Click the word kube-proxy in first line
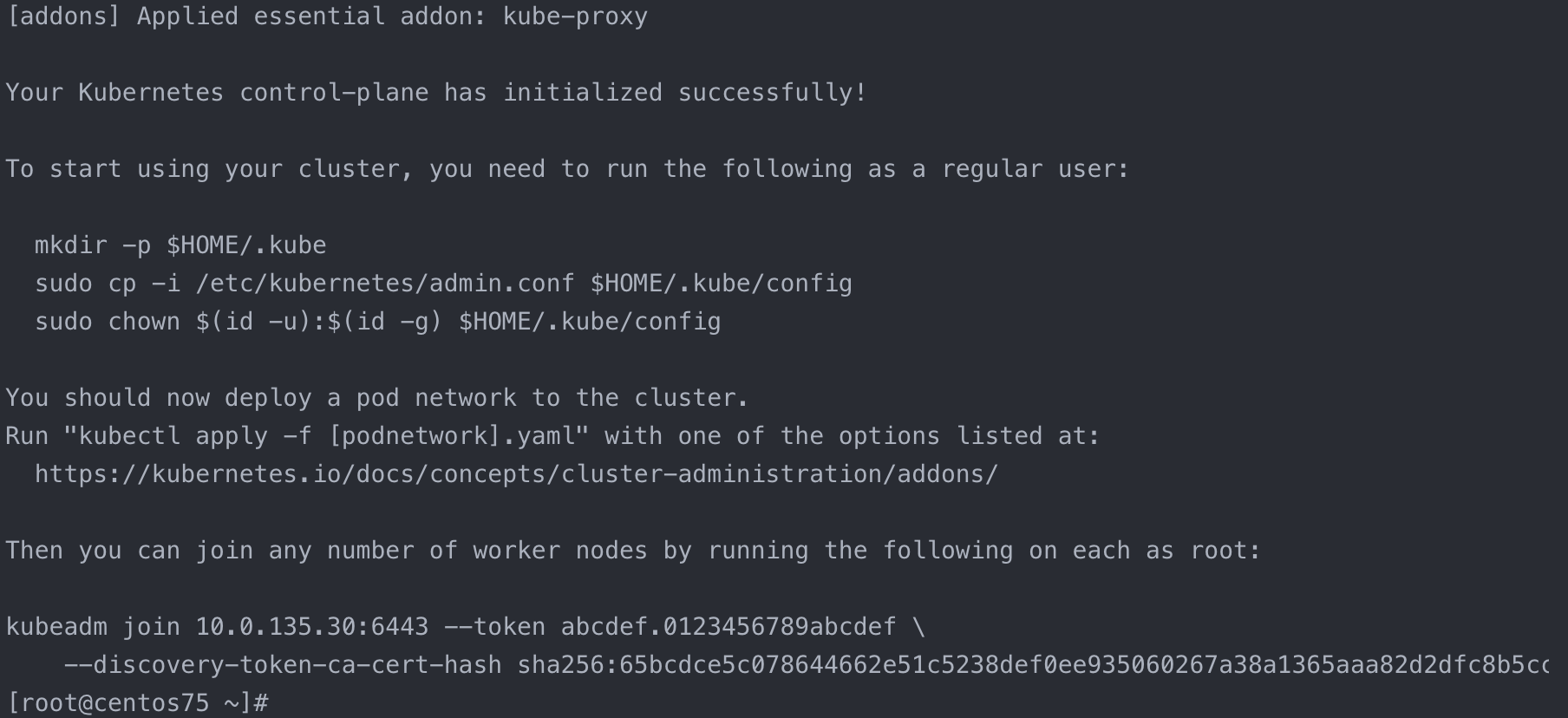The width and height of the screenshot is (1568, 718). (x=576, y=16)
